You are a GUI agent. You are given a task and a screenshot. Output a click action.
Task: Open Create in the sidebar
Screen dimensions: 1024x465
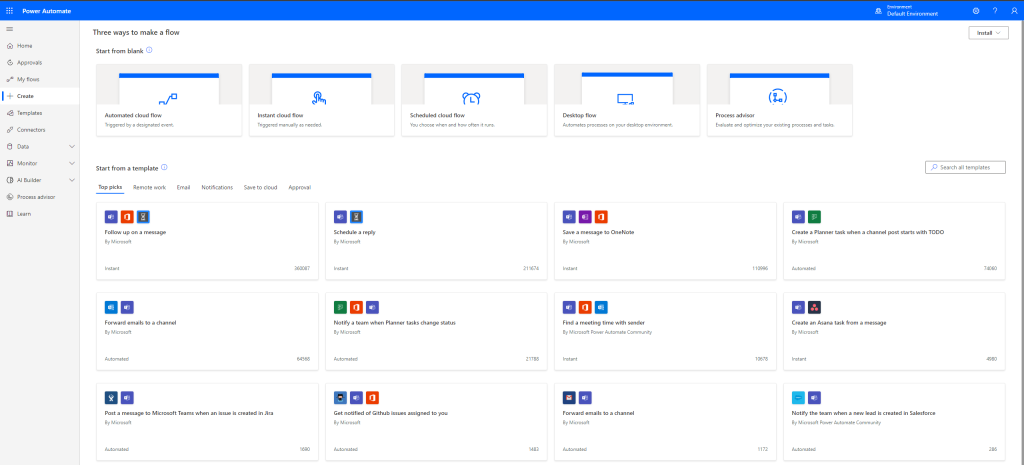(40, 96)
